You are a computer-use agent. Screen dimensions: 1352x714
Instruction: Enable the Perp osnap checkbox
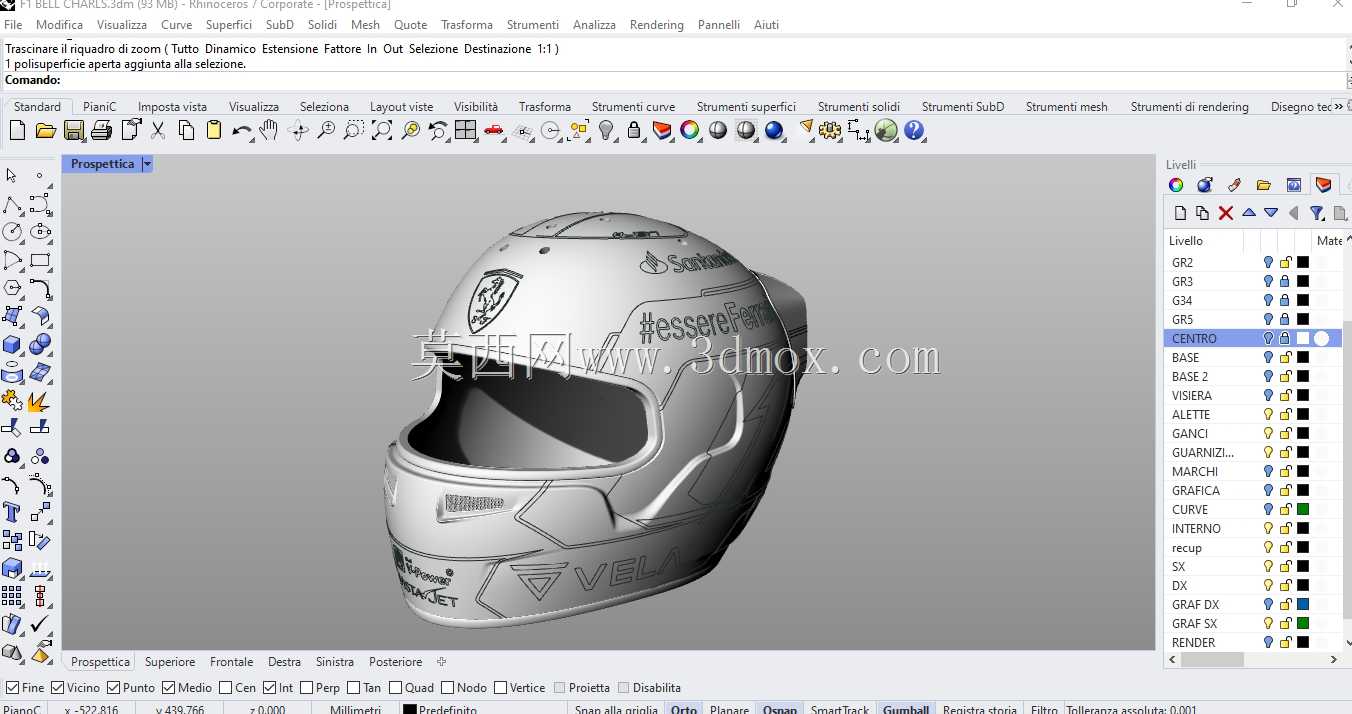pos(305,687)
